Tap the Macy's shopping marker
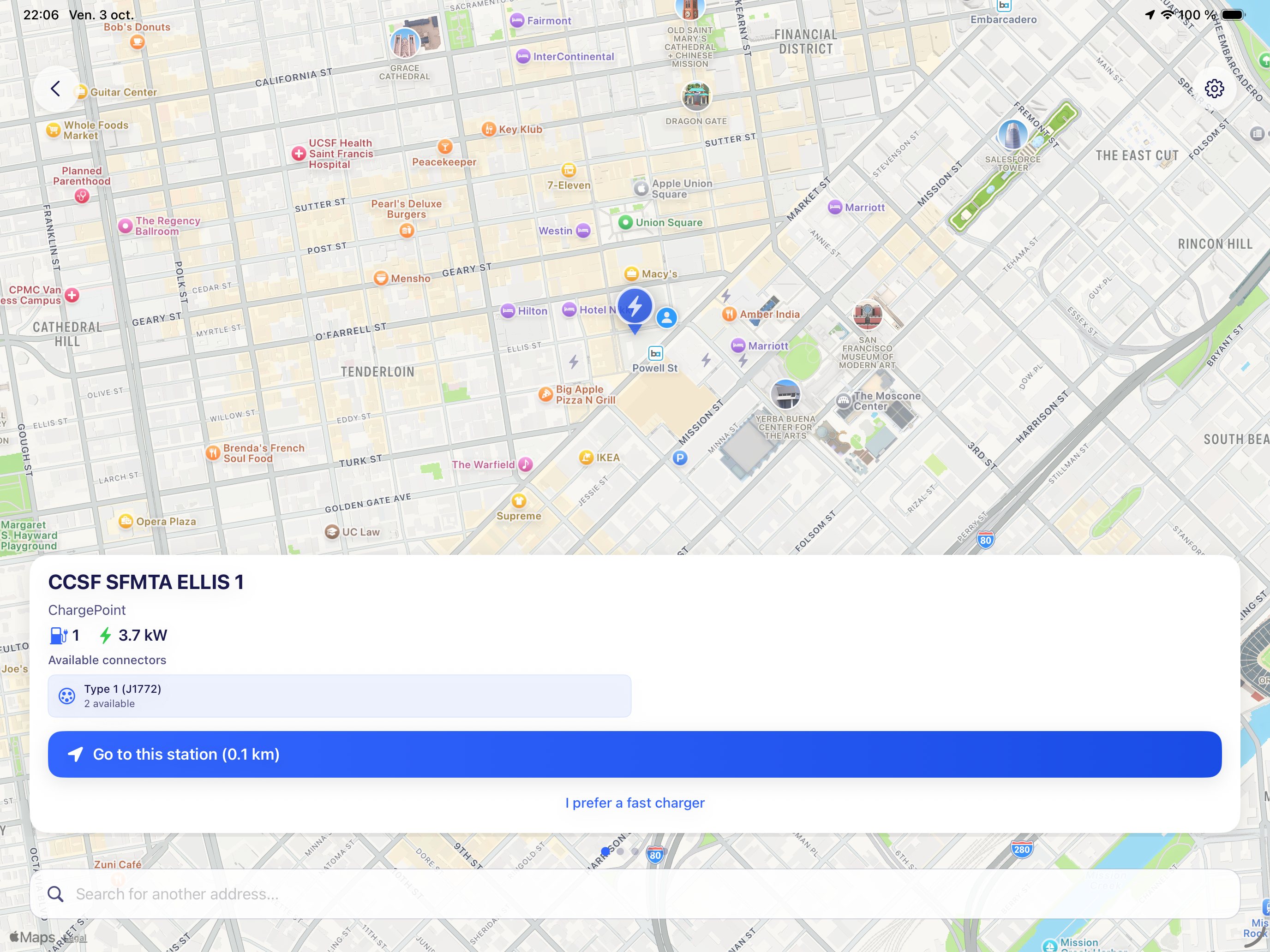Screen dimensions: 1270x952 (632, 274)
